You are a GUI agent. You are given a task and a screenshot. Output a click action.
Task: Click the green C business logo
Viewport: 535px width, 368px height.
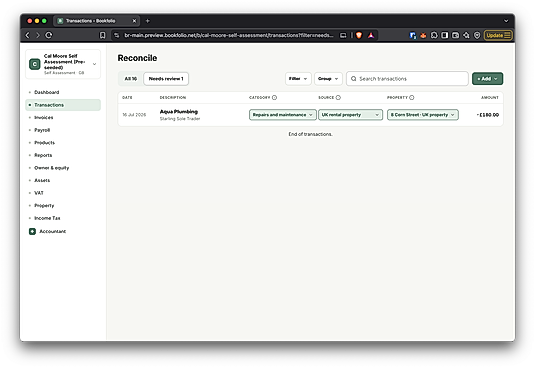[x=34, y=64]
